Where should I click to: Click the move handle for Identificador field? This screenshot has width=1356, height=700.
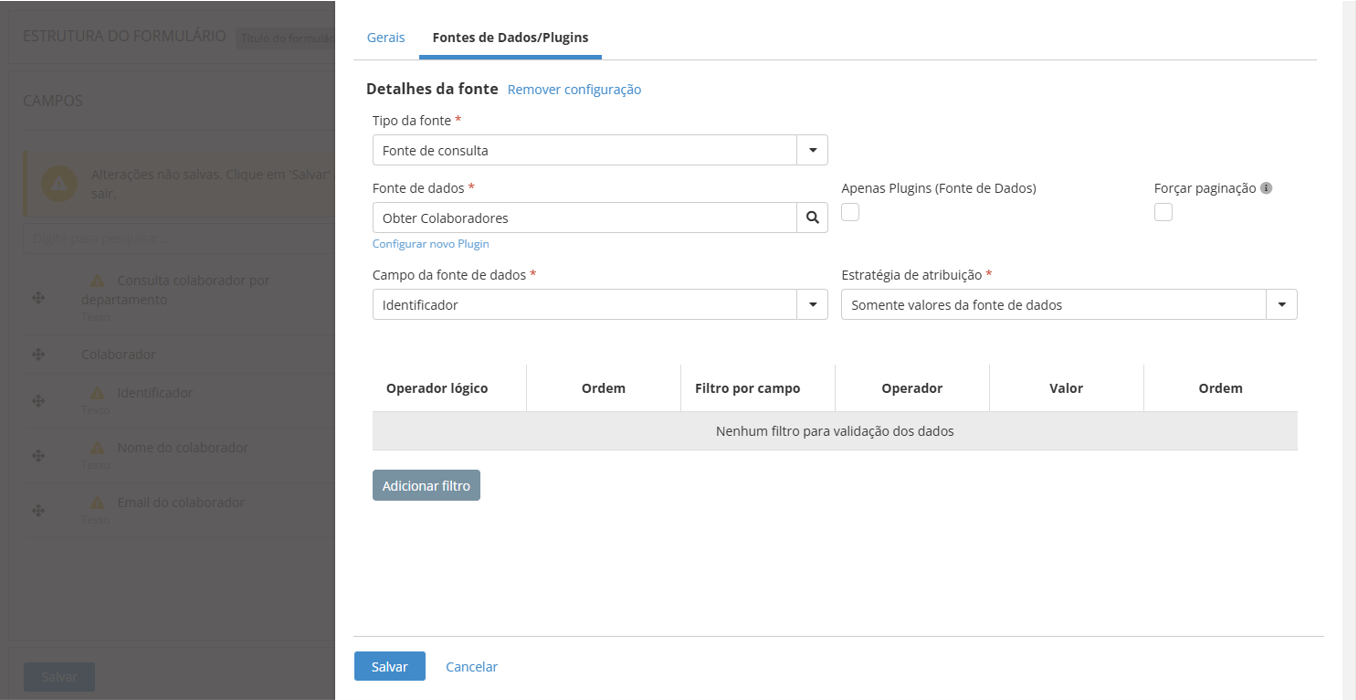pyautogui.click(x=38, y=401)
